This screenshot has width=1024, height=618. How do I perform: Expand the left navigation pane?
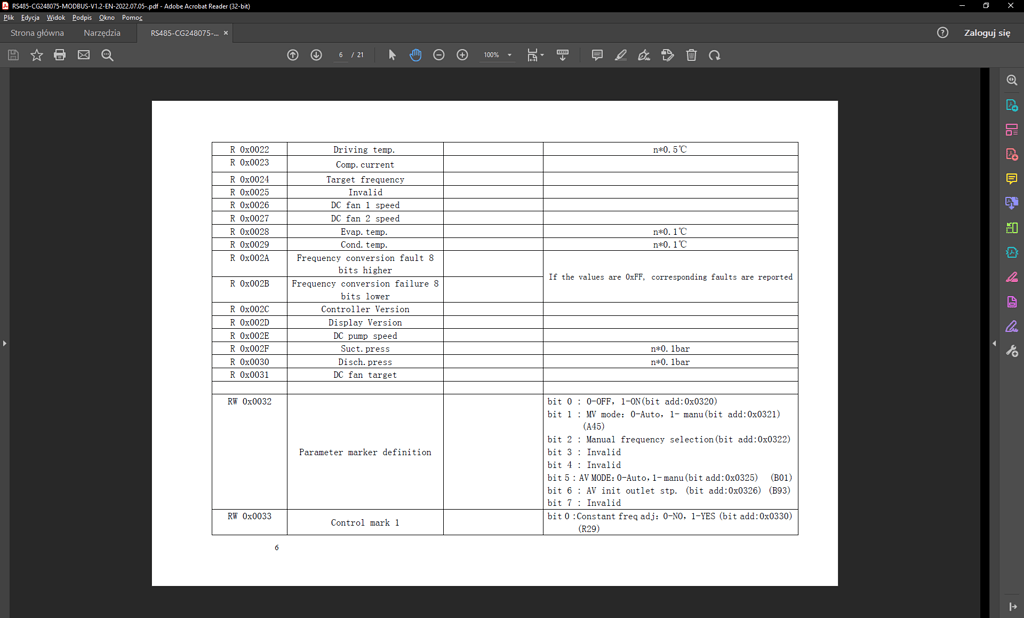point(5,341)
